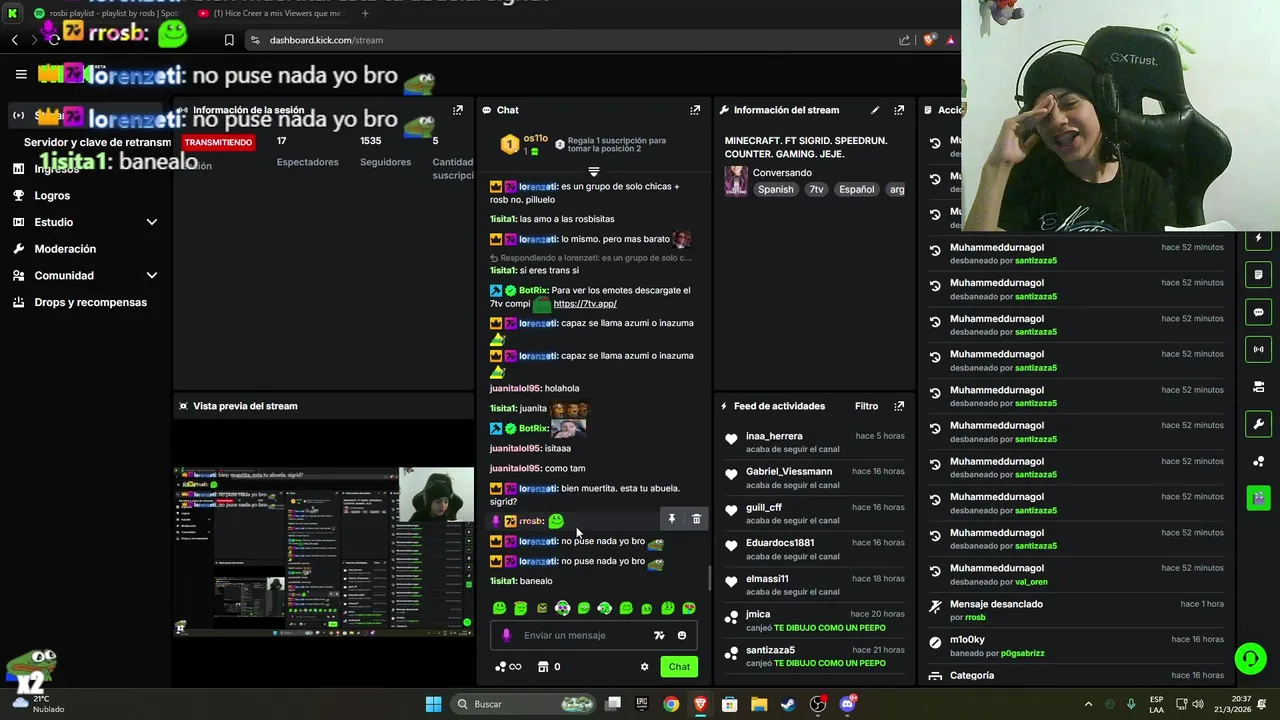Click juanitalol95 username on the holahola message
The width and height of the screenshot is (1280, 720).
tap(515, 388)
